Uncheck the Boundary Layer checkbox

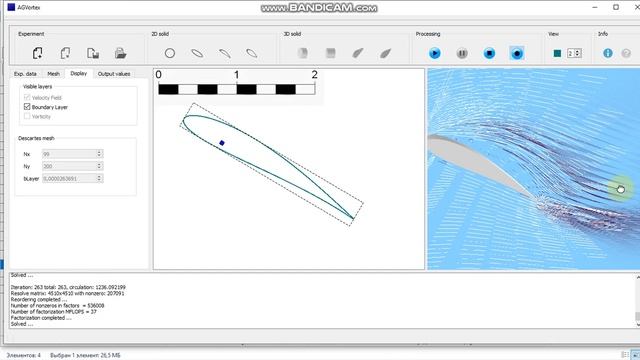pyautogui.click(x=27, y=107)
